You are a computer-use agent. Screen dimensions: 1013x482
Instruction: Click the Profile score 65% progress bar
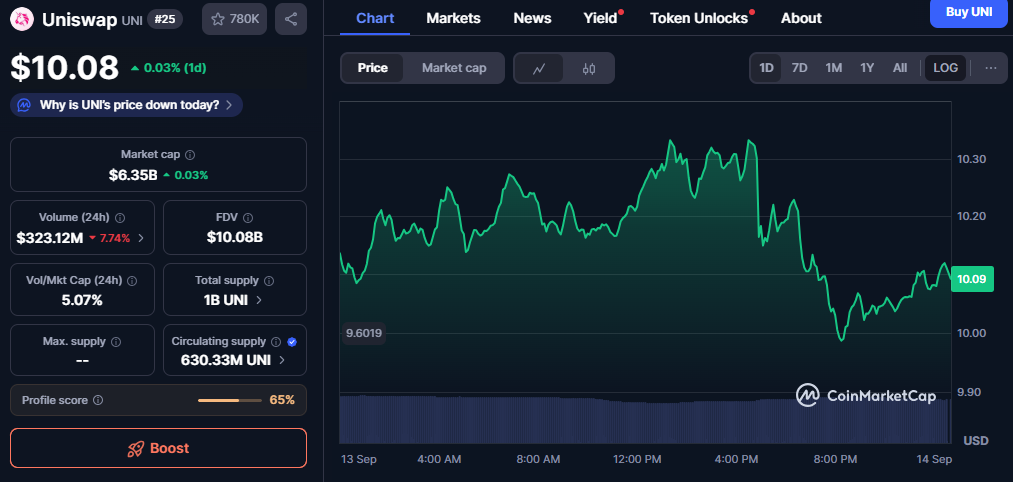pyautogui.click(x=230, y=400)
